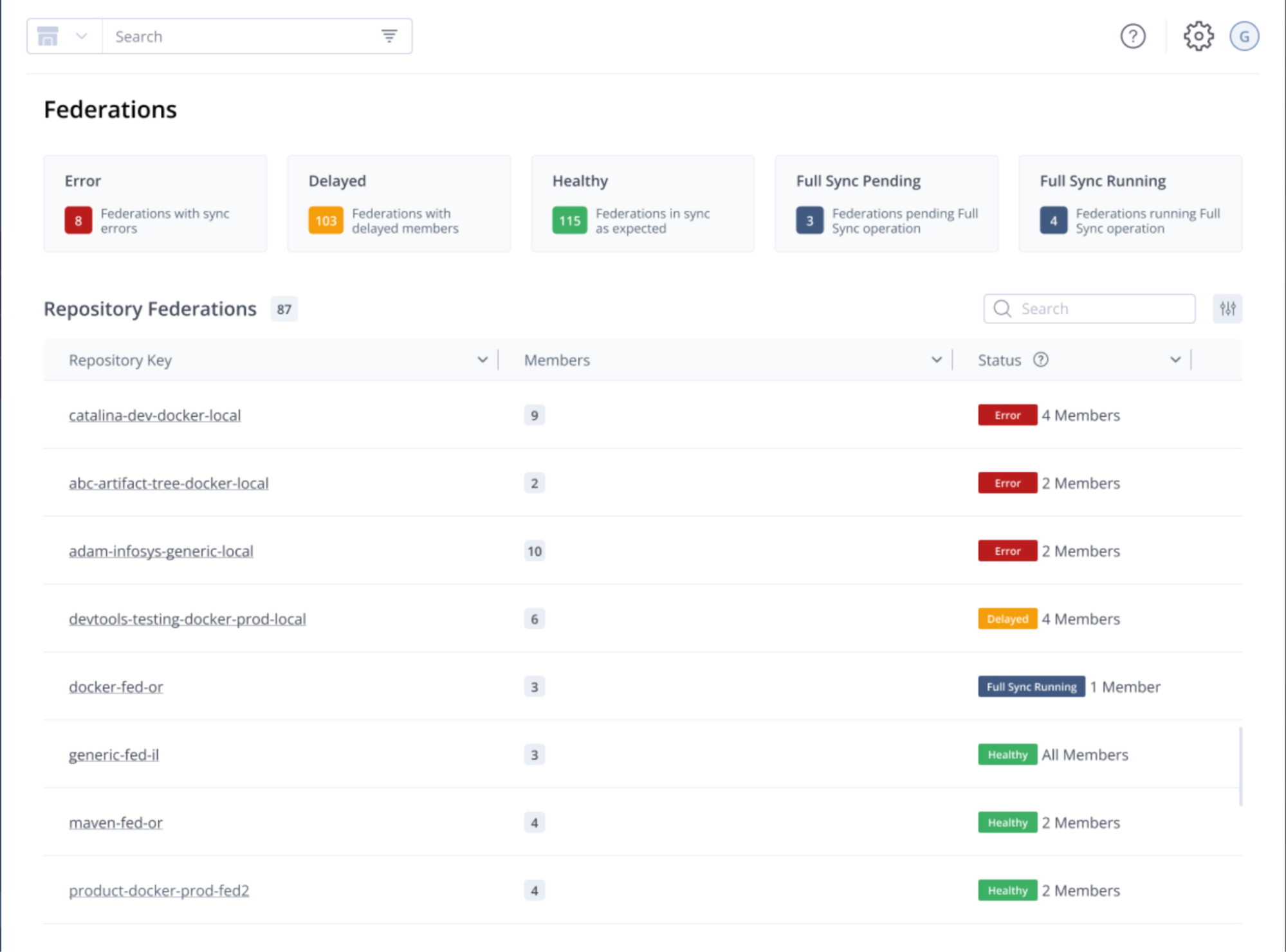
Task: Click Full Sync Running badge for docker-fed-or
Action: [x=1031, y=687]
